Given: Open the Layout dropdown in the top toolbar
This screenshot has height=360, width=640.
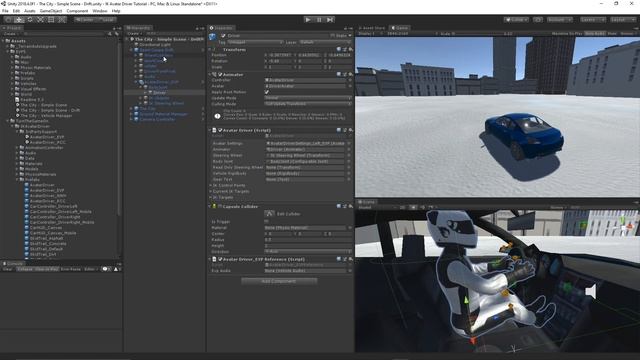Looking at the screenshot, I should point(623,20).
